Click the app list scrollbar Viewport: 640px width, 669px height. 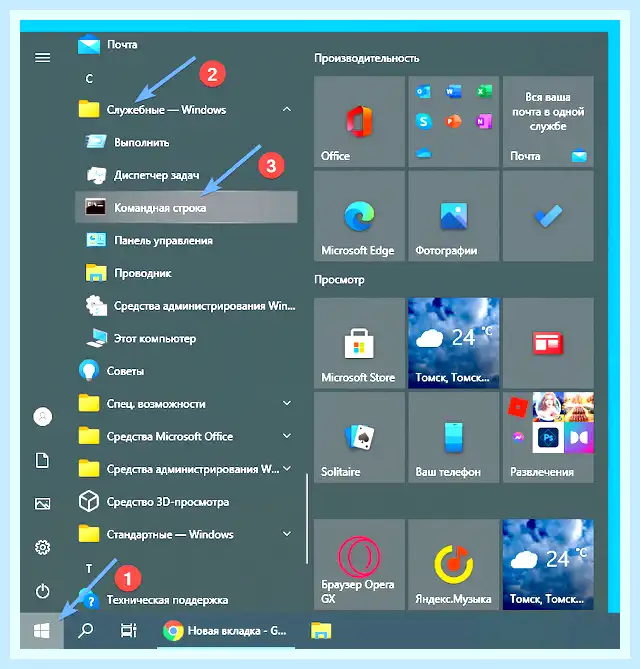click(307, 518)
